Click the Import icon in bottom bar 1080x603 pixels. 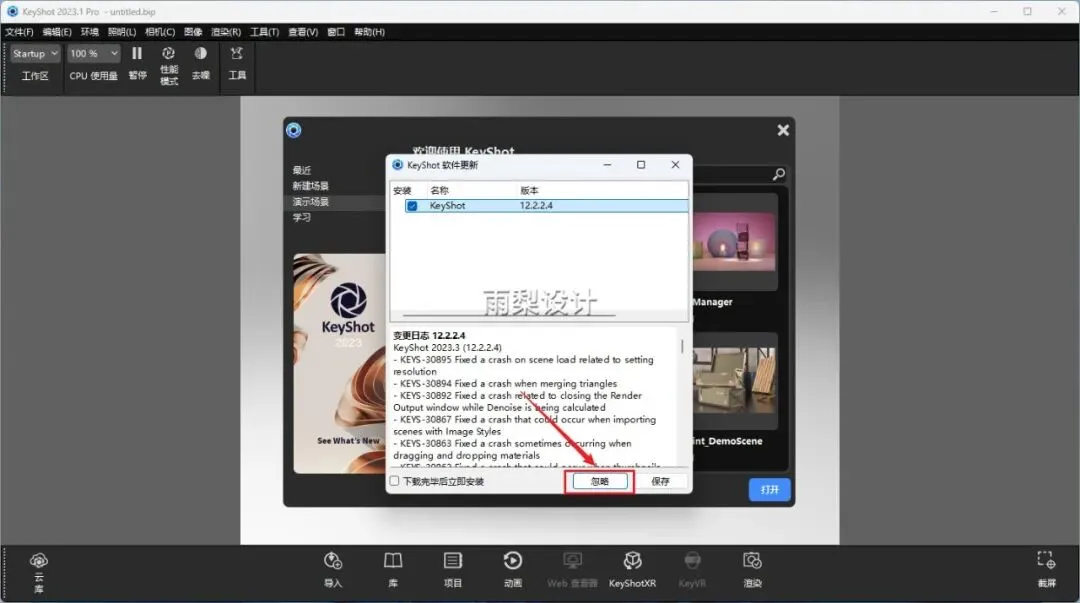point(333,560)
